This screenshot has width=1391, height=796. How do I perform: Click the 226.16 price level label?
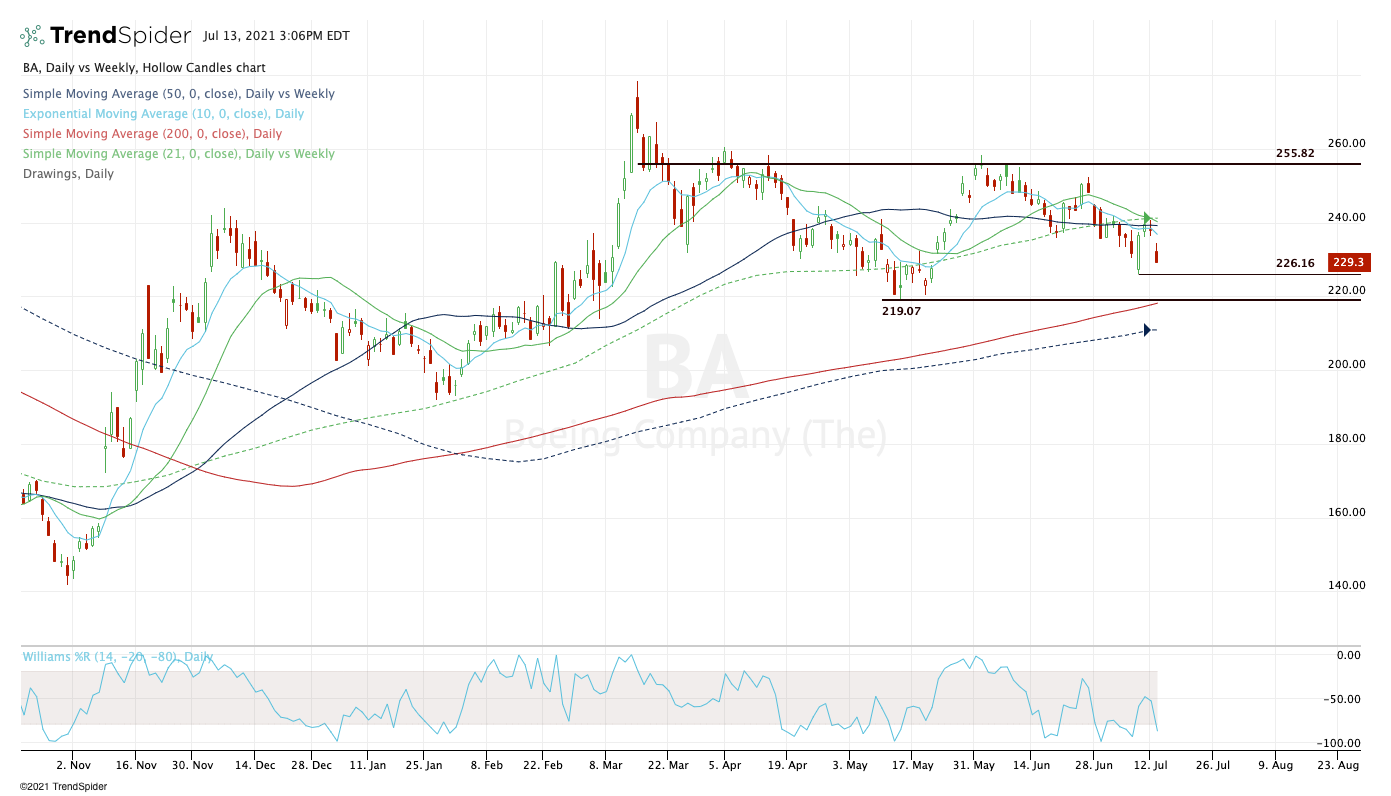point(1295,264)
